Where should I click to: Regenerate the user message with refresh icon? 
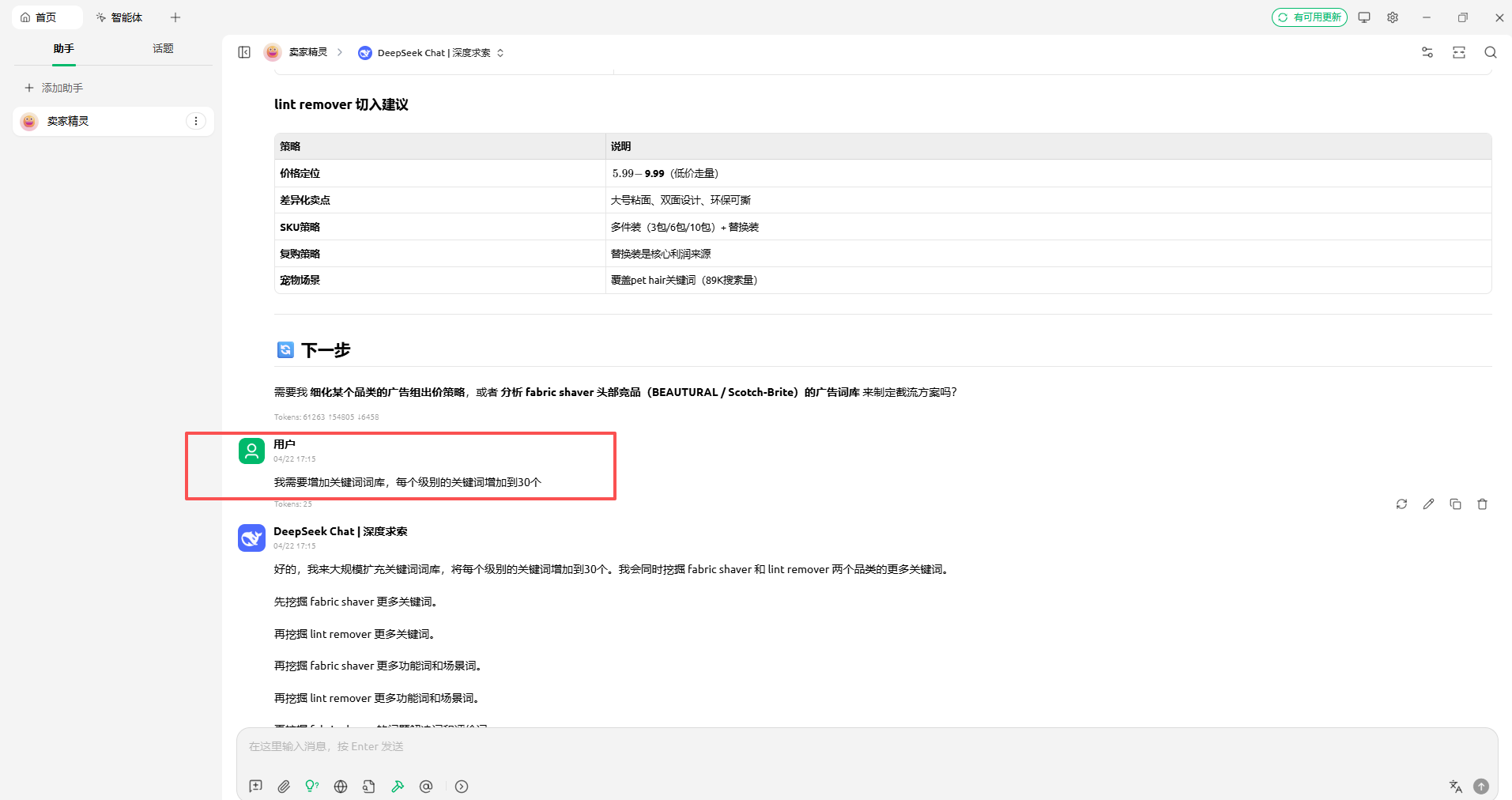point(1401,504)
